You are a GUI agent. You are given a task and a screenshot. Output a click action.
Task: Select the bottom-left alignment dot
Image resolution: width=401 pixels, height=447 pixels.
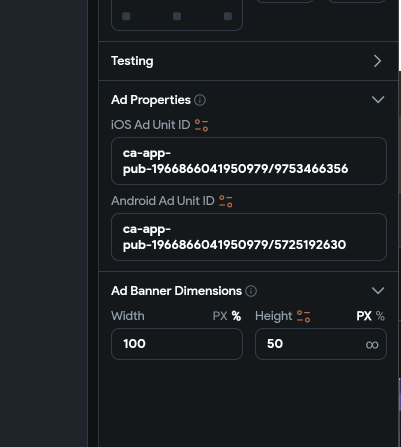(x=126, y=16)
